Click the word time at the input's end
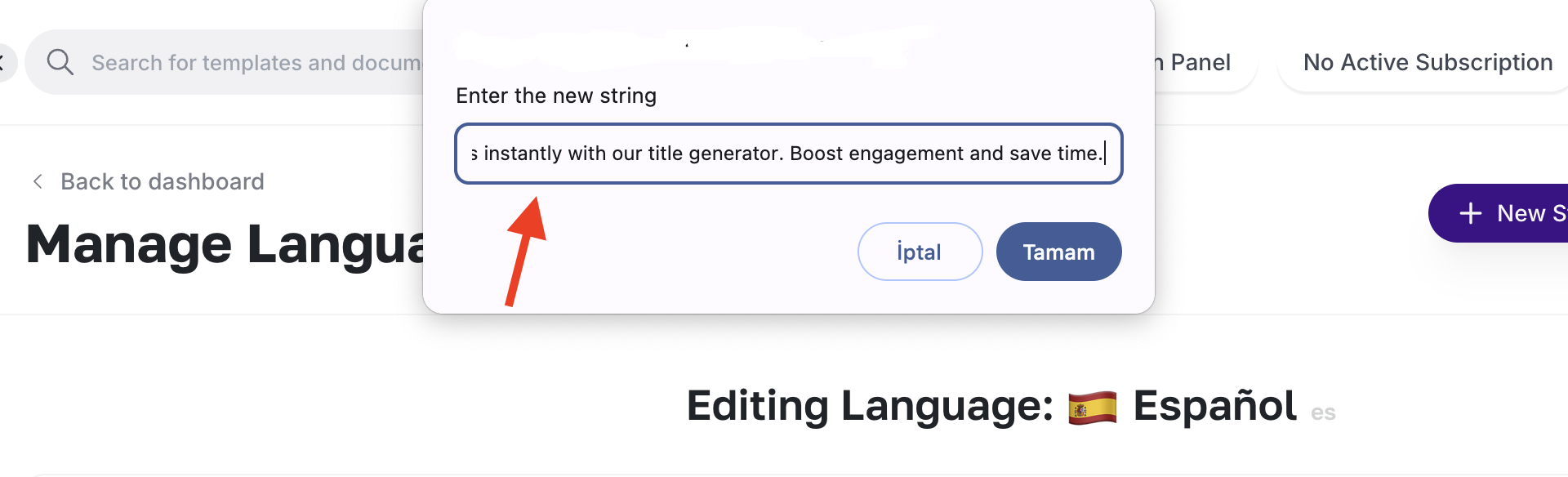Viewport: 1568px width, 477px height. [x=1076, y=154]
